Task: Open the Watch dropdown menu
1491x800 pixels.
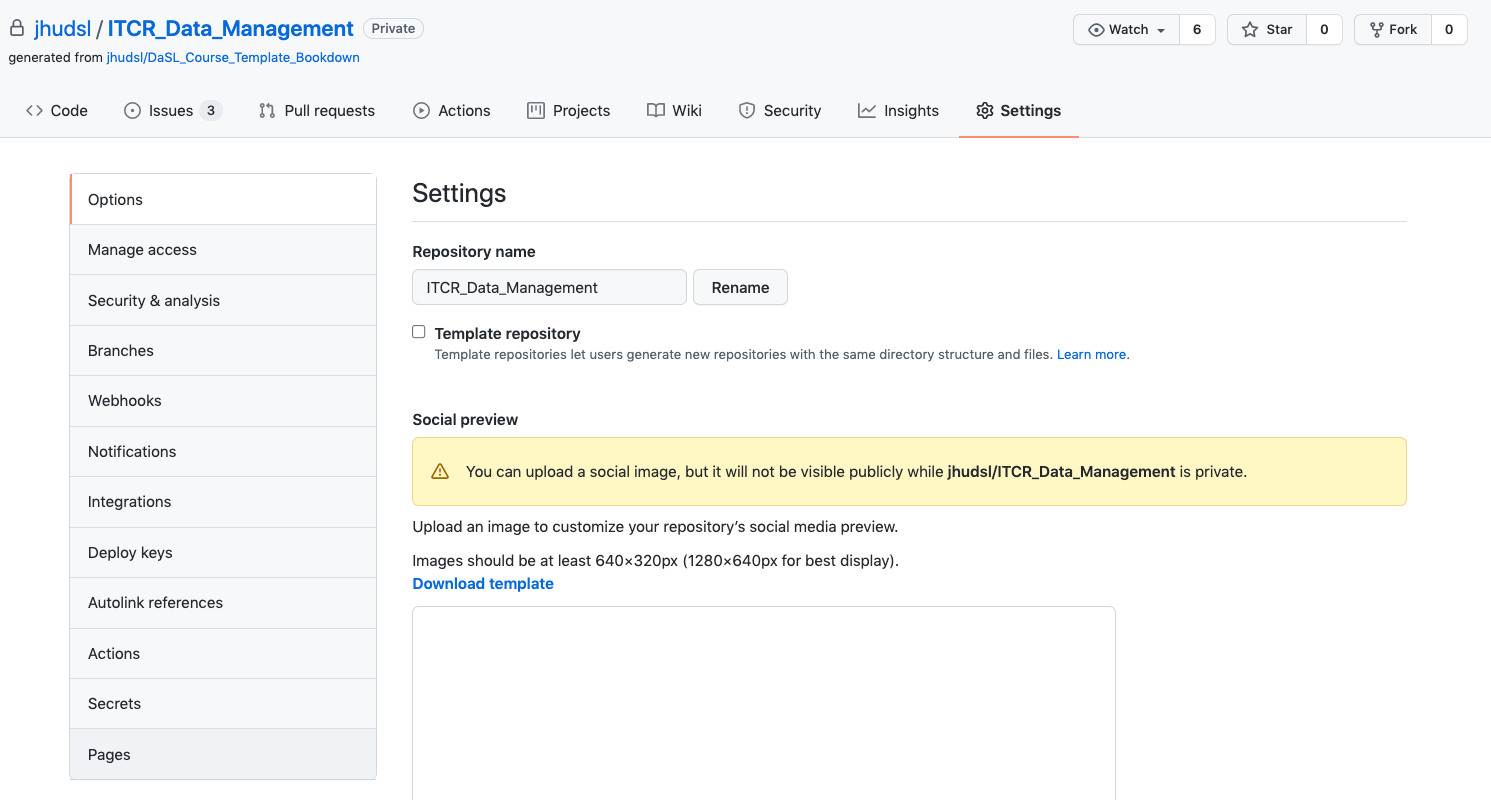Action: click(x=1127, y=30)
